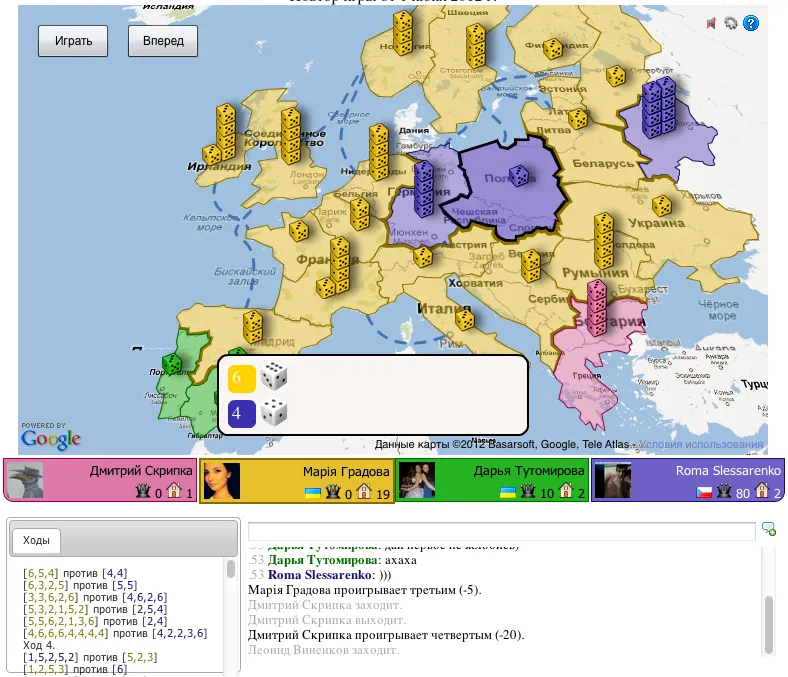The height and width of the screenshot is (677, 788).
Task: Select the yellow dice stack on Ukraine
Action: pyautogui.click(x=603, y=240)
